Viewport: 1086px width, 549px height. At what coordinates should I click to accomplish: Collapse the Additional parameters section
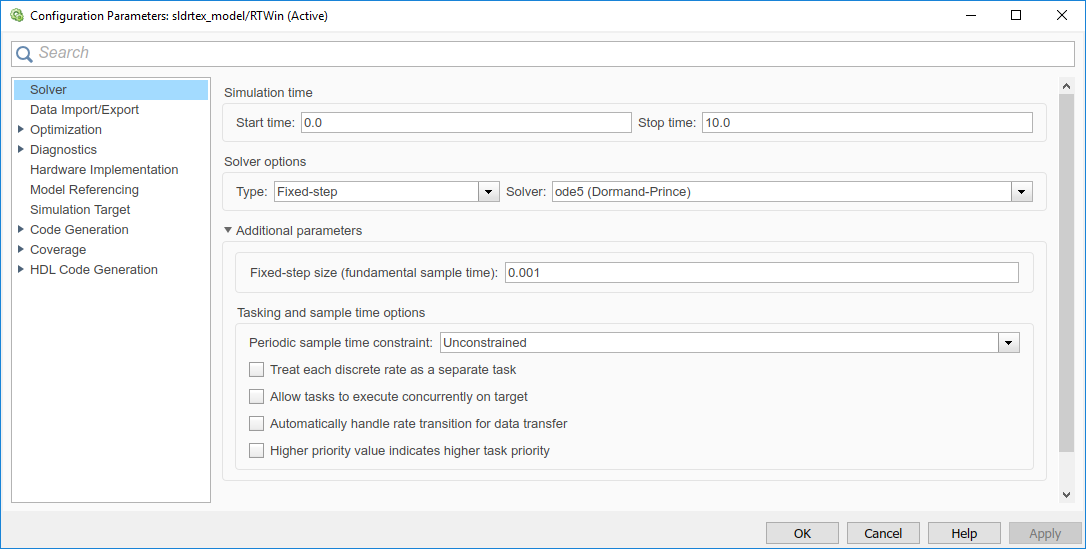229,231
